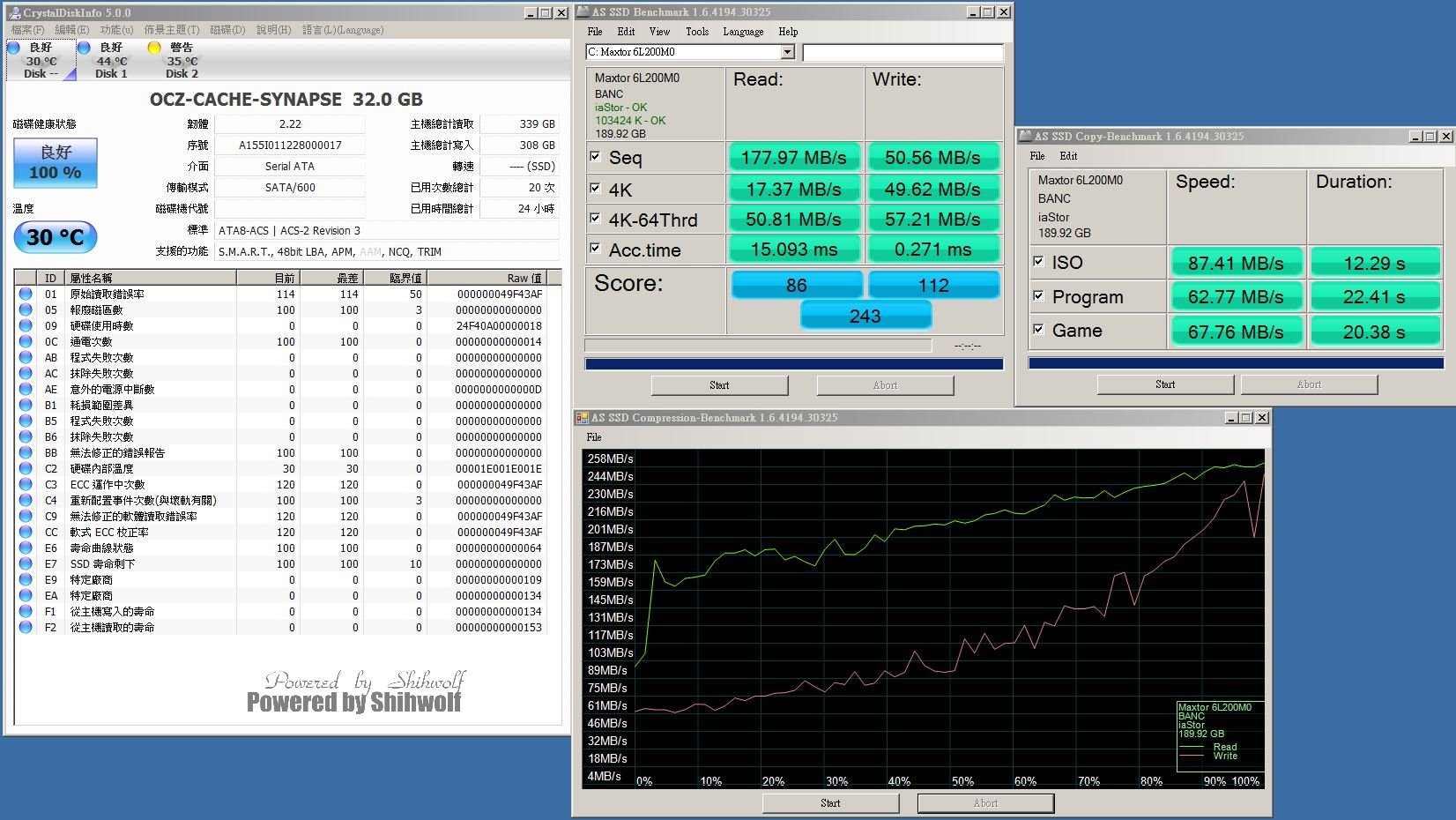The image size is (1456, 820).
Task: Open Tools menu in AS SSD Benchmark
Action: tap(697, 32)
